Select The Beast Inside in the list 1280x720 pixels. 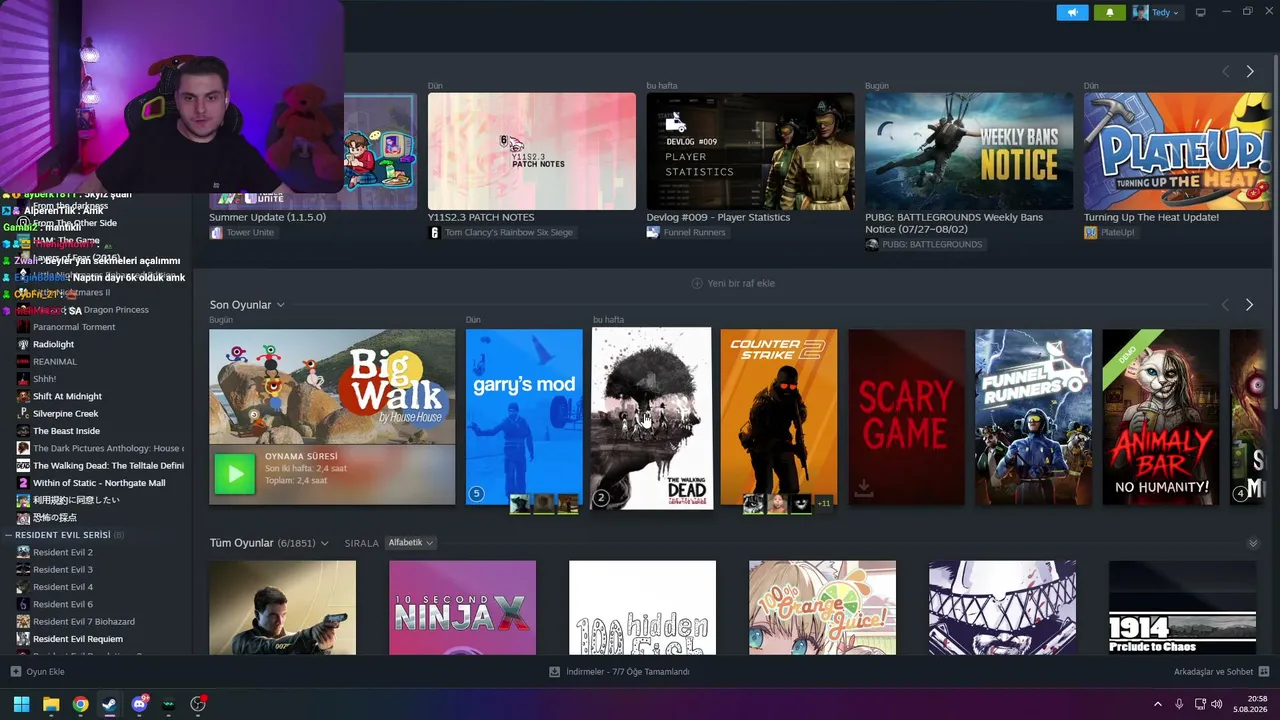(66, 431)
